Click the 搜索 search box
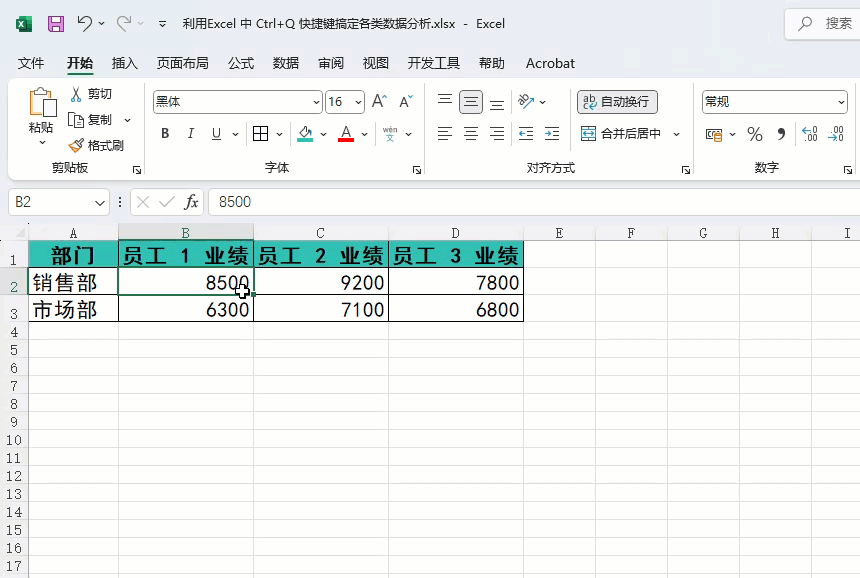 [824, 24]
